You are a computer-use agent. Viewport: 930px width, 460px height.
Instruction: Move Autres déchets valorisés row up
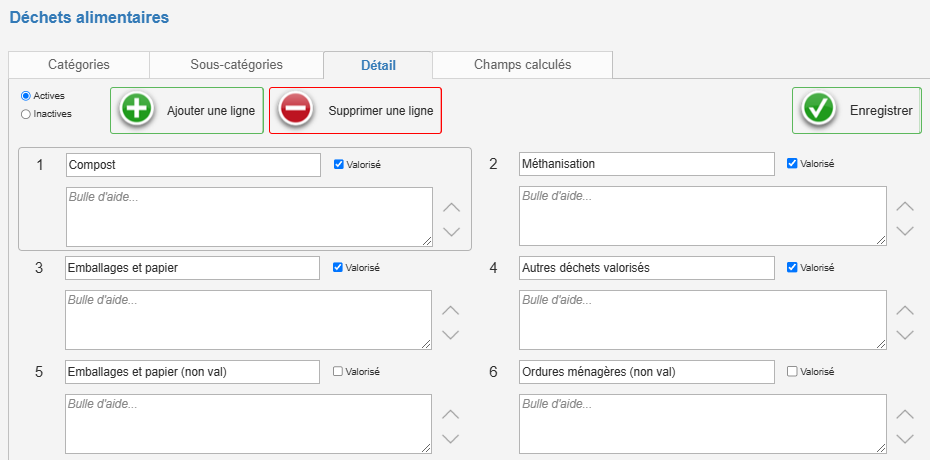point(904,310)
